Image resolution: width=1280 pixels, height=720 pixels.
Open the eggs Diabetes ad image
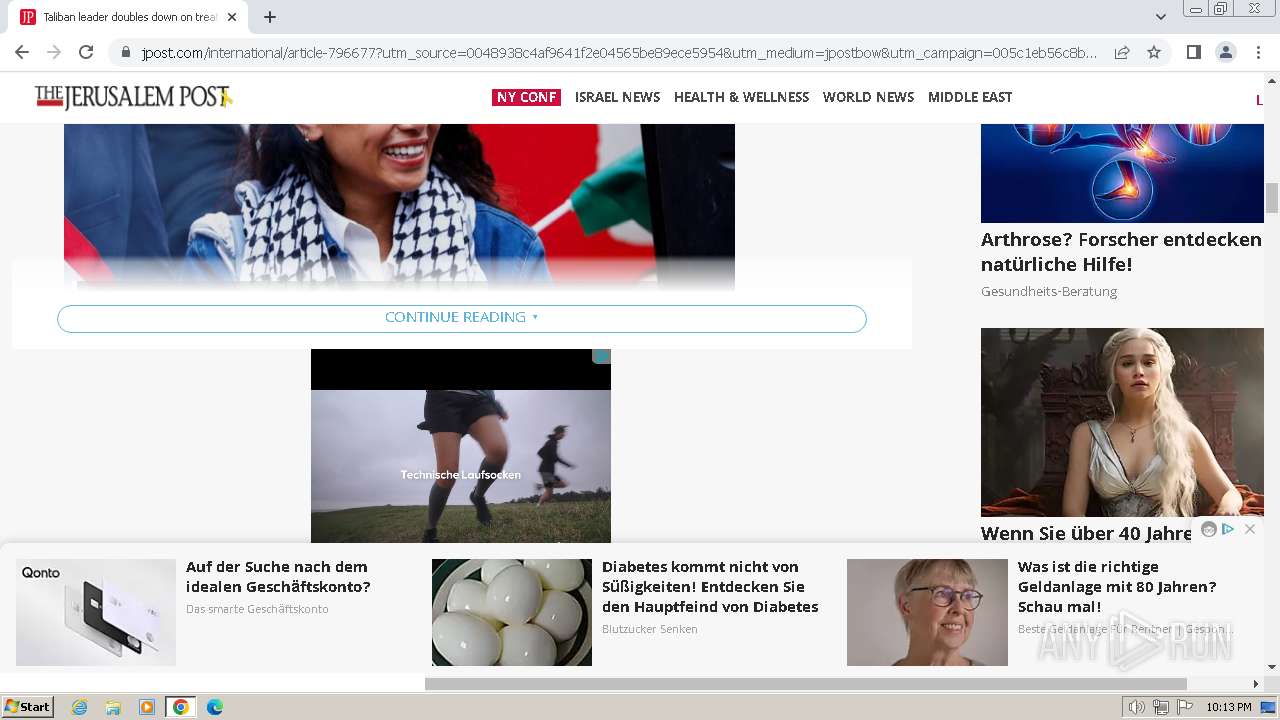point(512,612)
